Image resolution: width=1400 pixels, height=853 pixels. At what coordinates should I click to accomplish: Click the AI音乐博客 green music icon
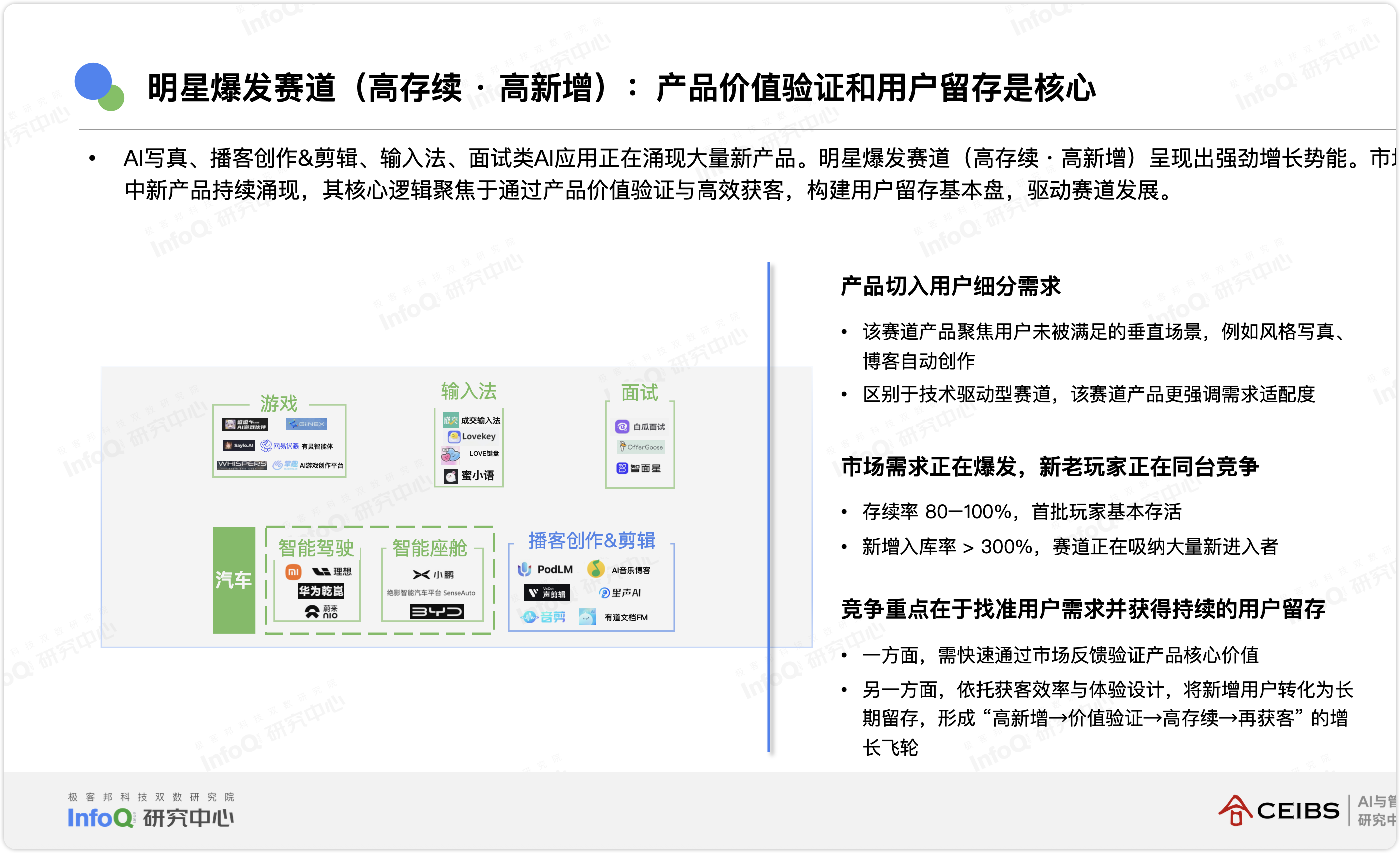coord(596,568)
